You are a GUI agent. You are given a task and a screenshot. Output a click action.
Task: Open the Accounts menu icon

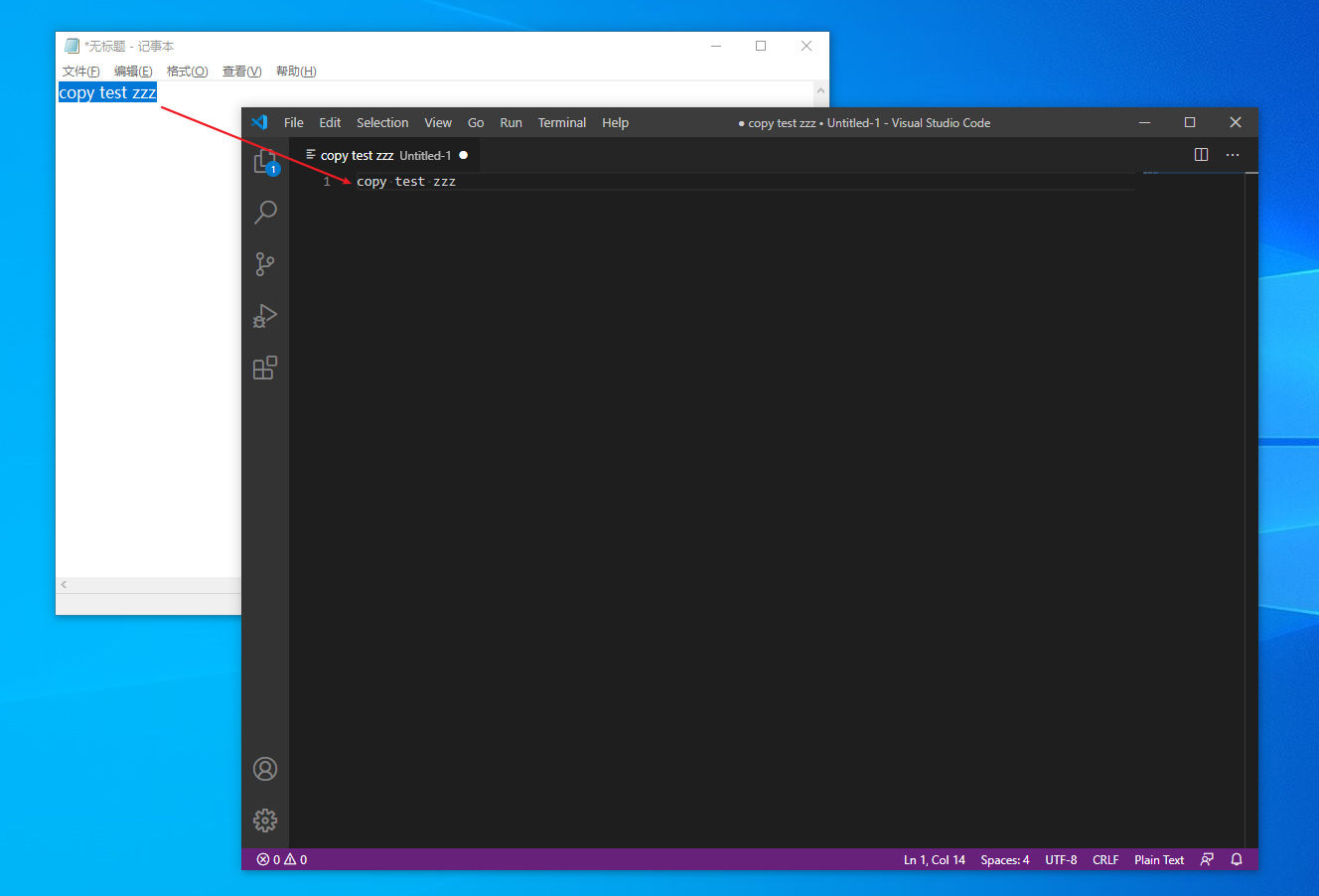pyautogui.click(x=265, y=769)
